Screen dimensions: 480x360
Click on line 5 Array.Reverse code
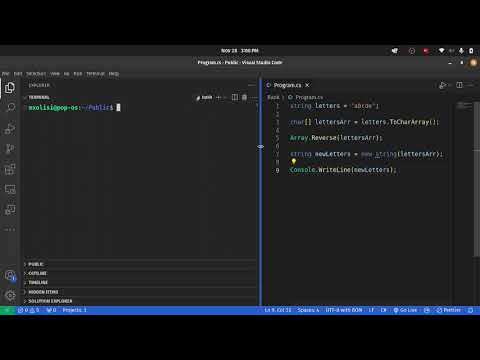tap(336, 138)
